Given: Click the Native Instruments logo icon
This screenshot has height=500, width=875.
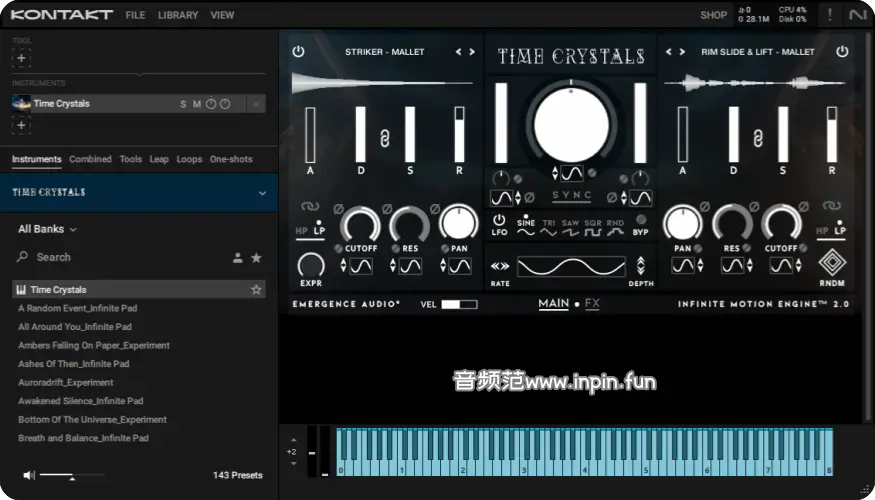Looking at the screenshot, I should pyautogui.click(x=858, y=15).
